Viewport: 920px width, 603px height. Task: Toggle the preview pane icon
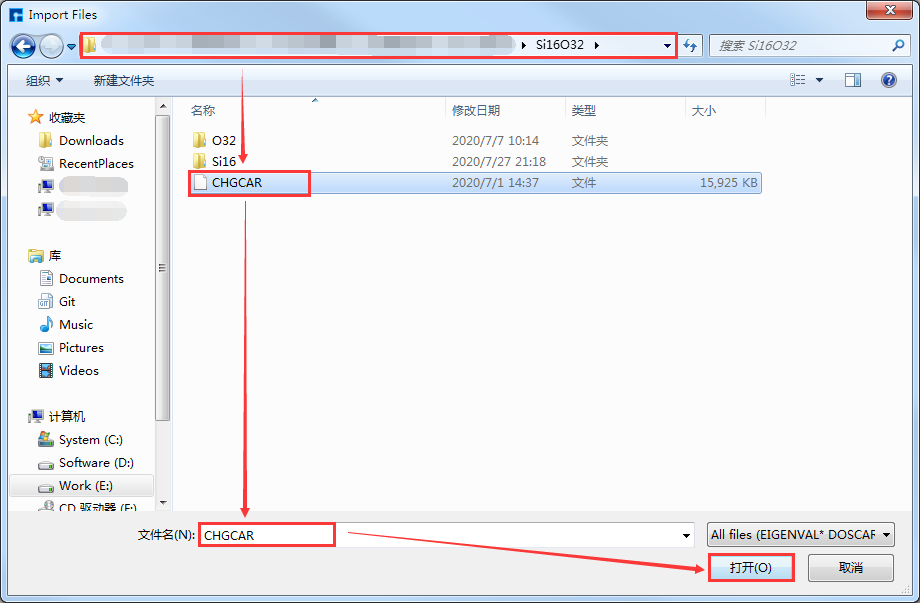[x=852, y=80]
